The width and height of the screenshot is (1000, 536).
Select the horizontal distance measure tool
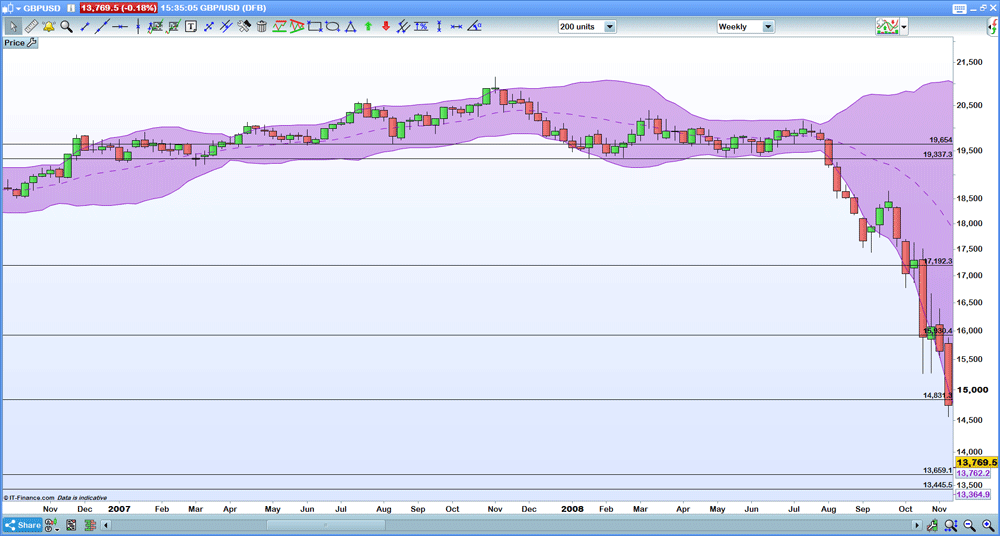[x=456, y=27]
